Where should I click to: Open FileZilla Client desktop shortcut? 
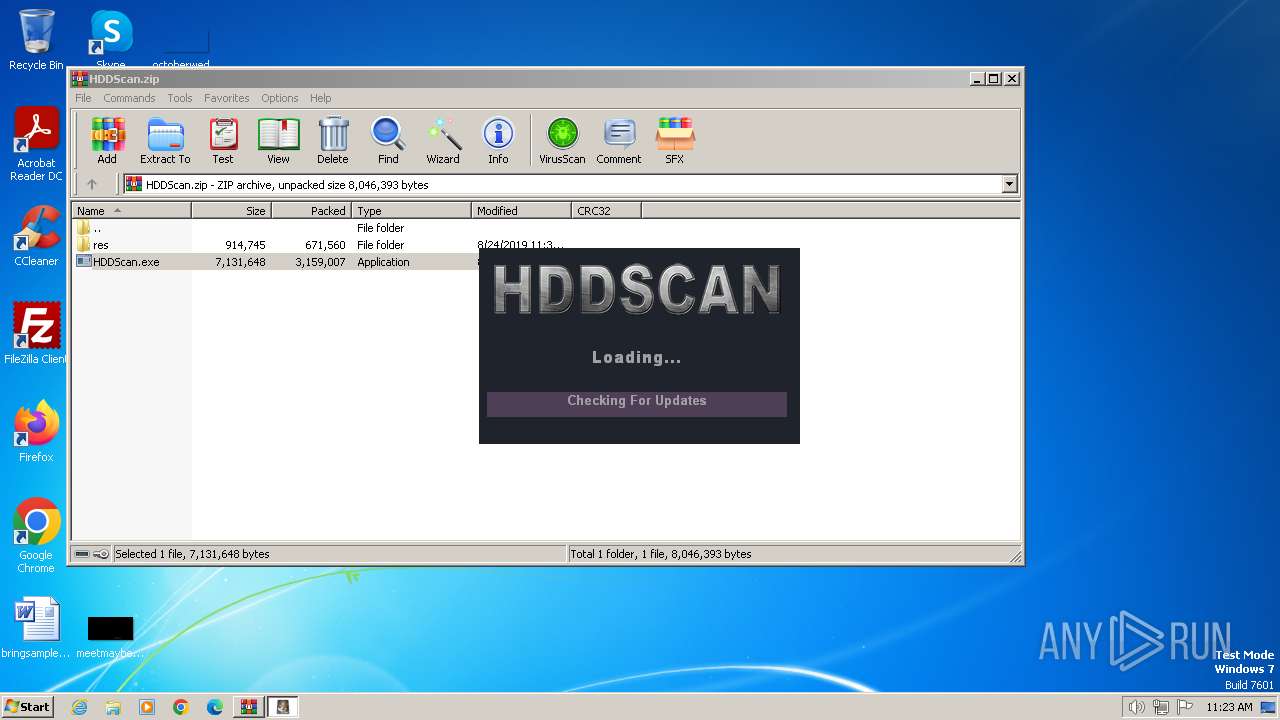pyautogui.click(x=36, y=333)
